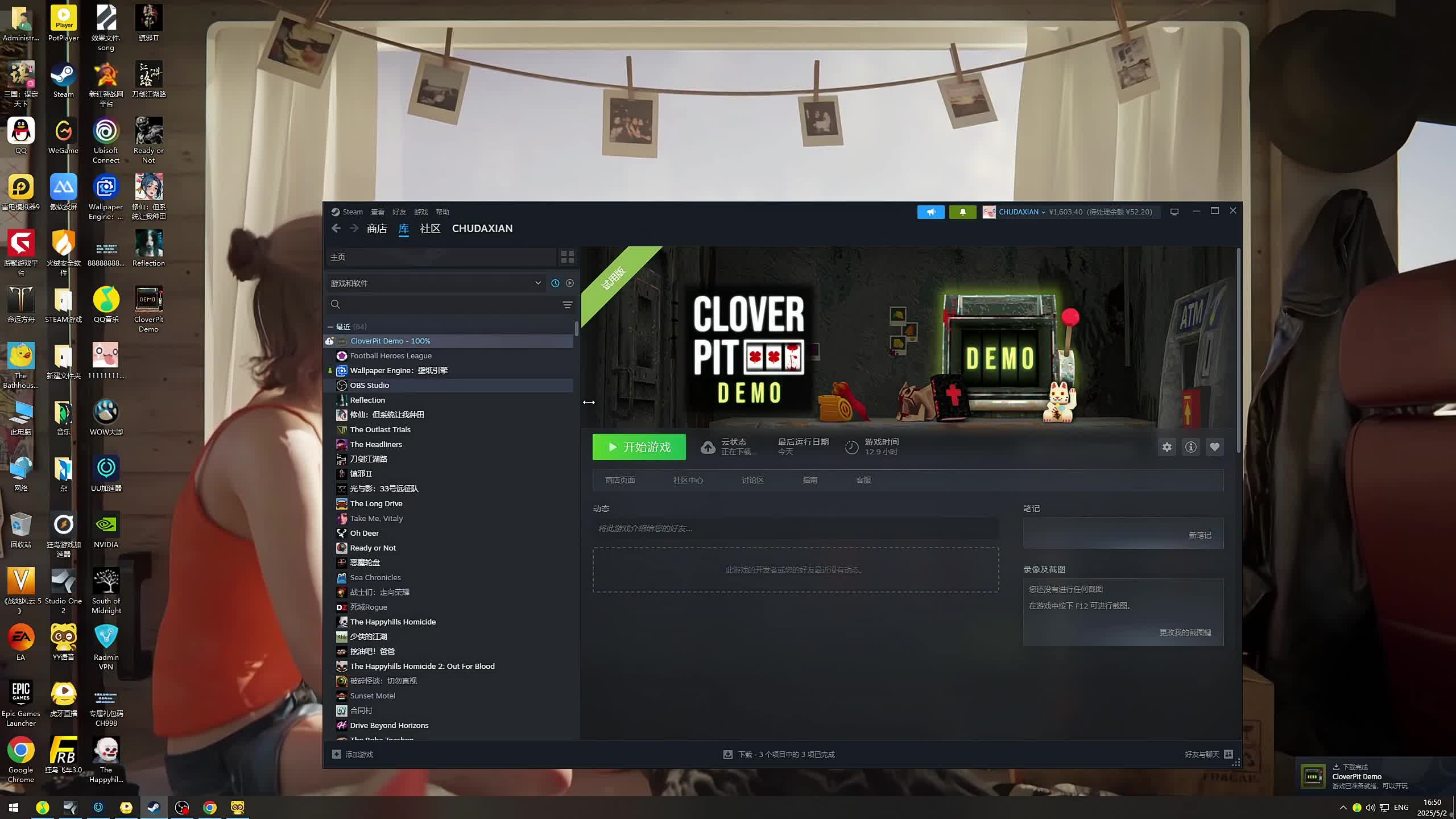Go back with the navigation left arrow
Viewport: 1456px width, 819px height.
pyautogui.click(x=336, y=228)
